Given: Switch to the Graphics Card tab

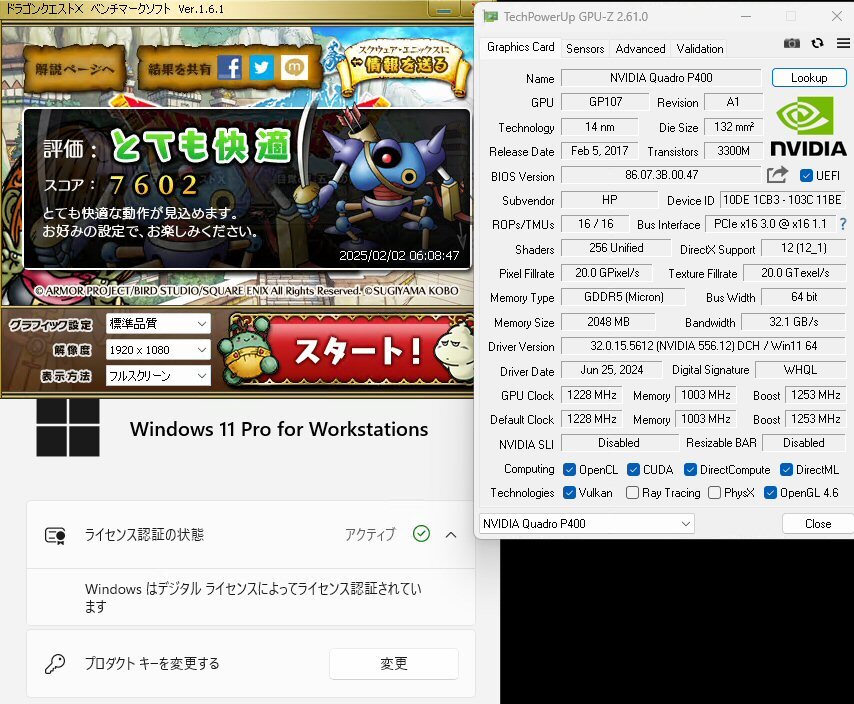Looking at the screenshot, I should point(521,47).
